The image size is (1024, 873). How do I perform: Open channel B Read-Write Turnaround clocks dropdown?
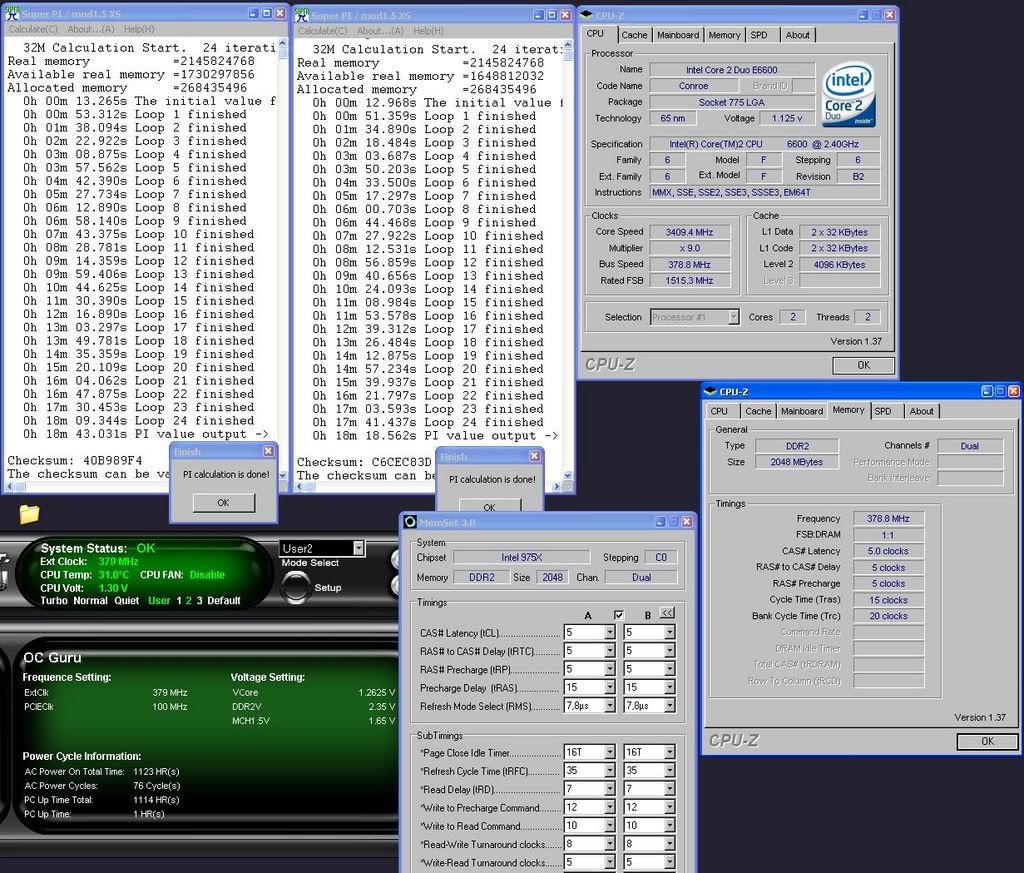[x=669, y=844]
